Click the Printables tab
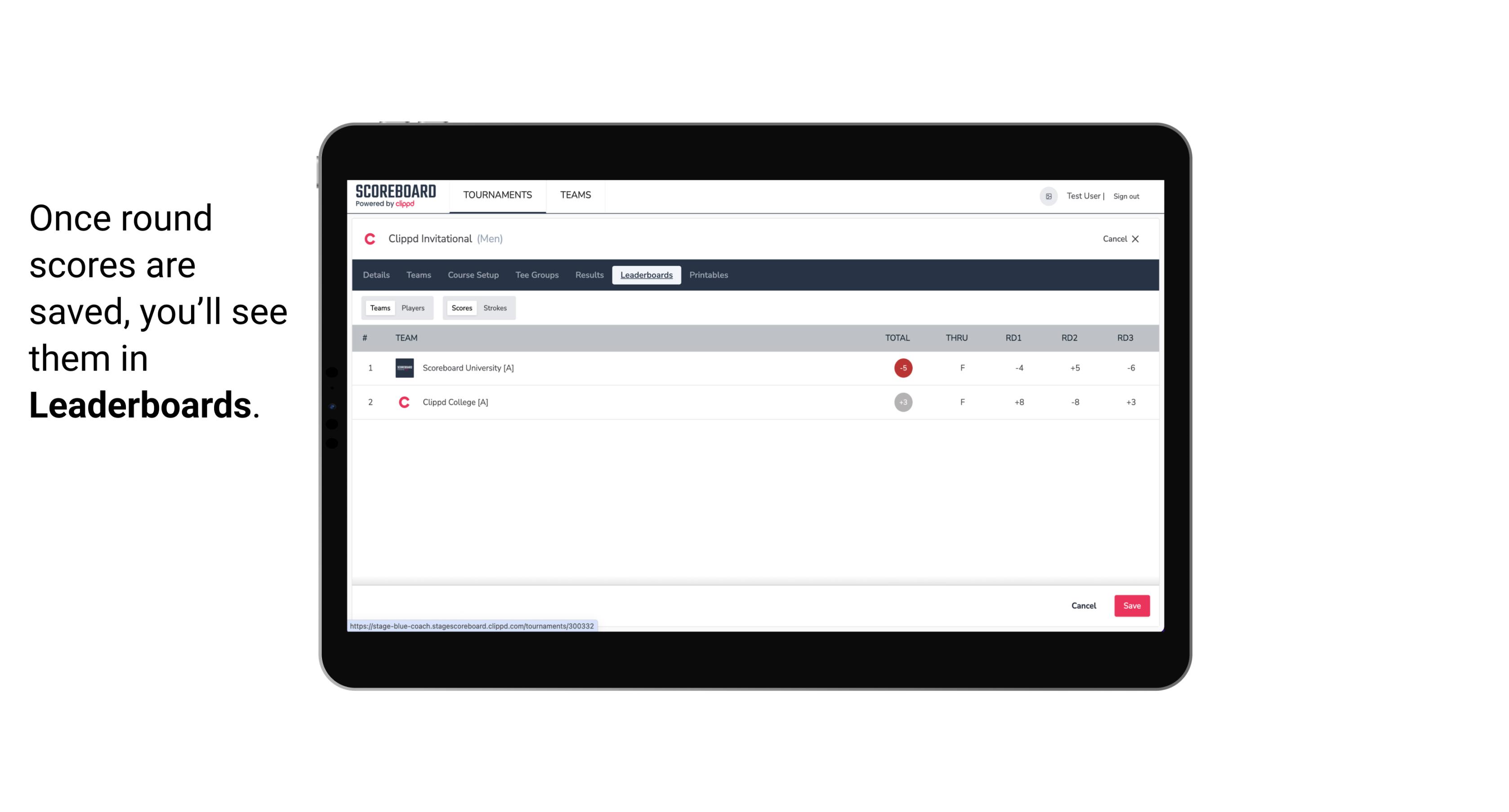The width and height of the screenshot is (1509, 812). tap(708, 274)
